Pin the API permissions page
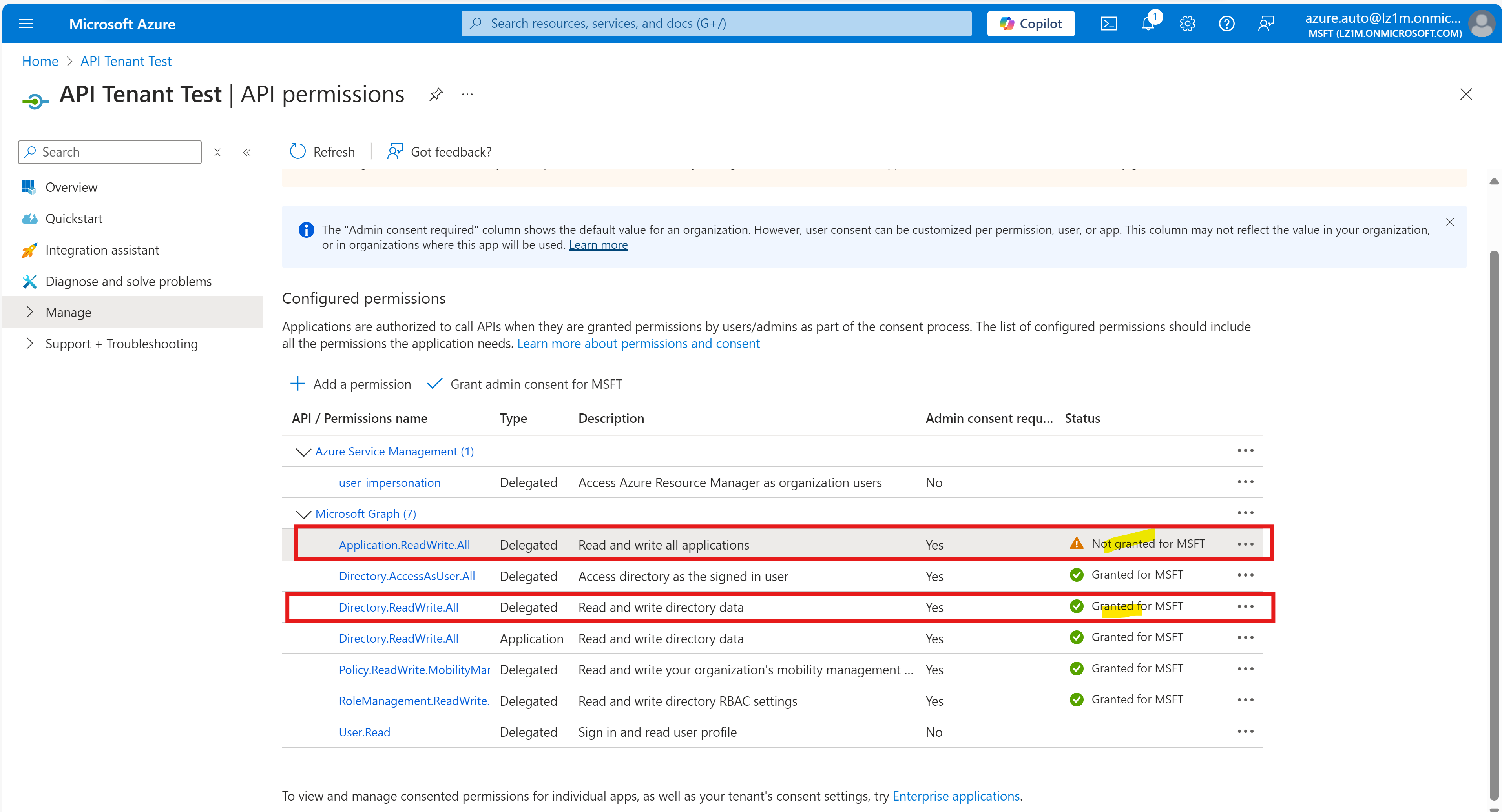This screenshot has width=1502, height=812. tap(436, 95)
